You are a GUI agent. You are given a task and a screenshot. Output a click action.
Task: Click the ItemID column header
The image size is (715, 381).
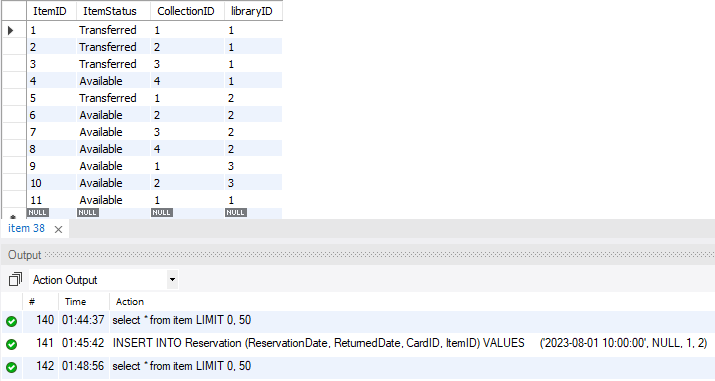(50, 11)
